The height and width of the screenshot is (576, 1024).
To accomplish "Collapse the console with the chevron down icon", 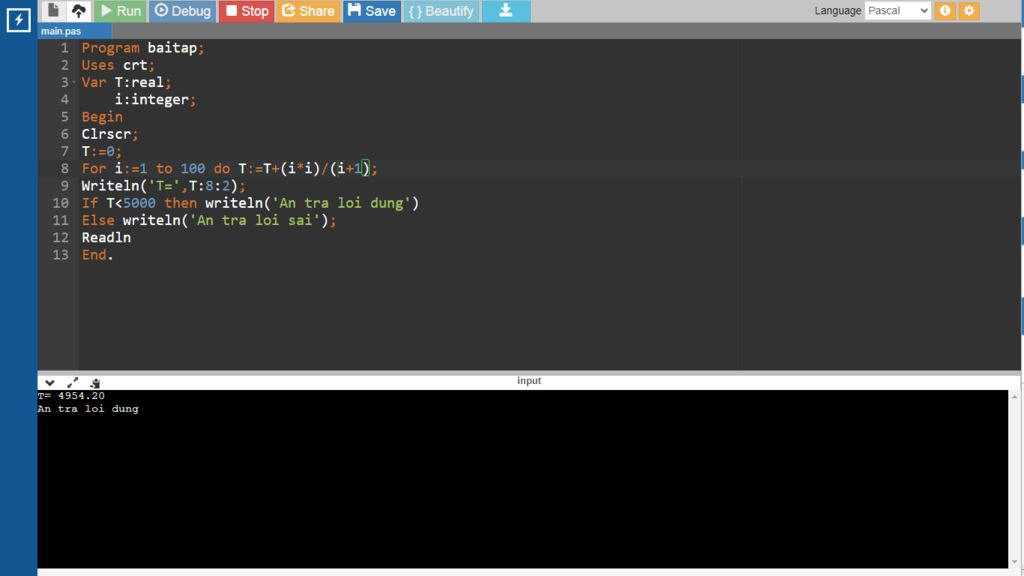I will tap(50, 383).
